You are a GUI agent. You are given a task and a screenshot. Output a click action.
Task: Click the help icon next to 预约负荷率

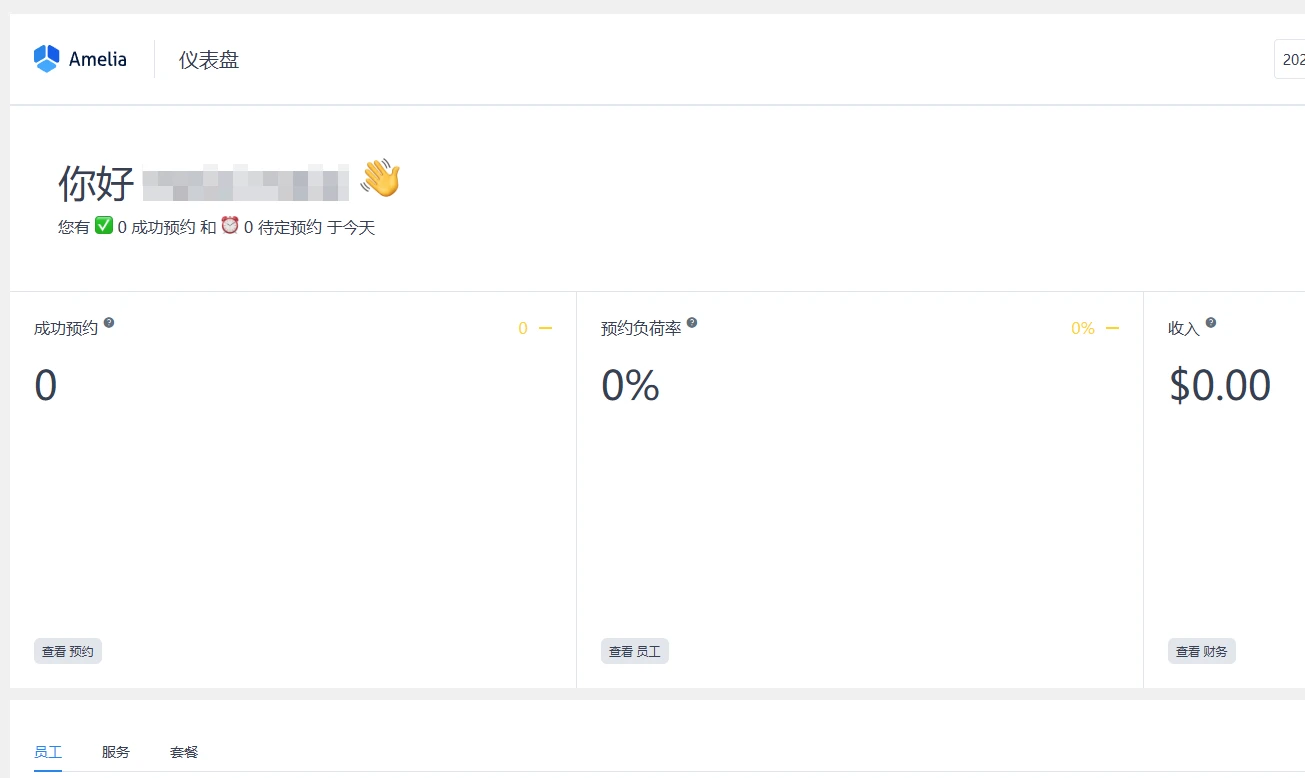[694, 321]
